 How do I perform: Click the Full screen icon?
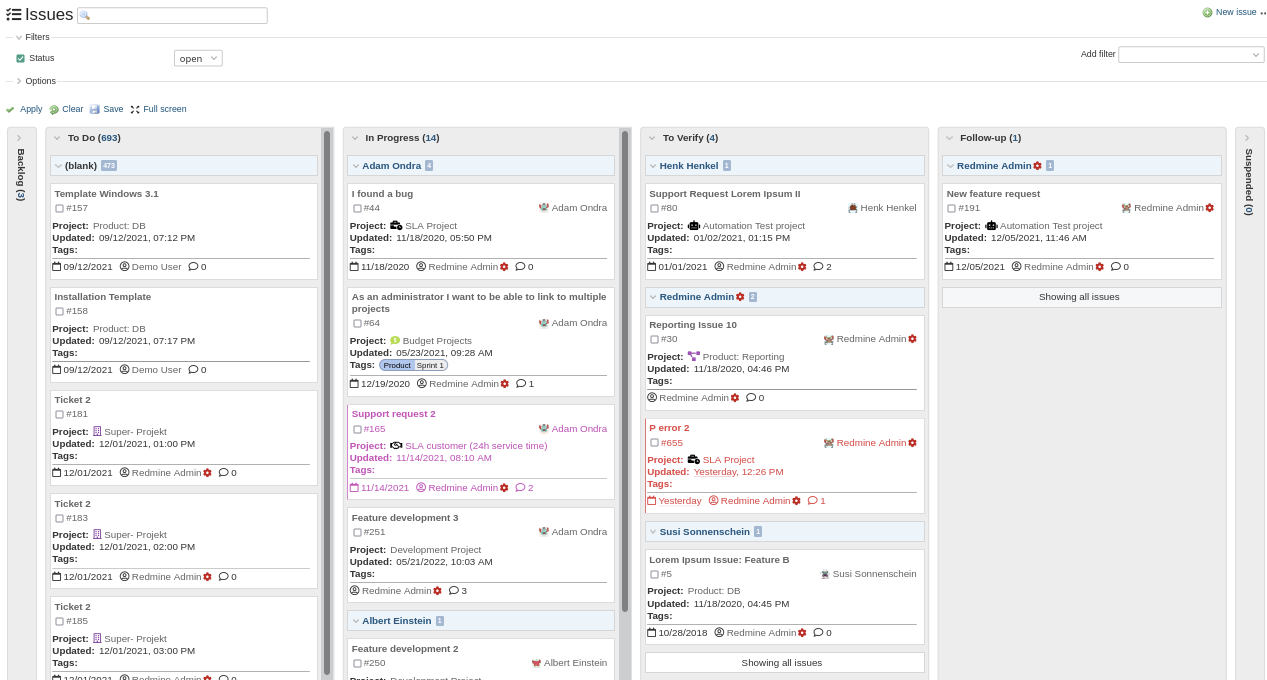pyautogui.click(x=135, y=109)
